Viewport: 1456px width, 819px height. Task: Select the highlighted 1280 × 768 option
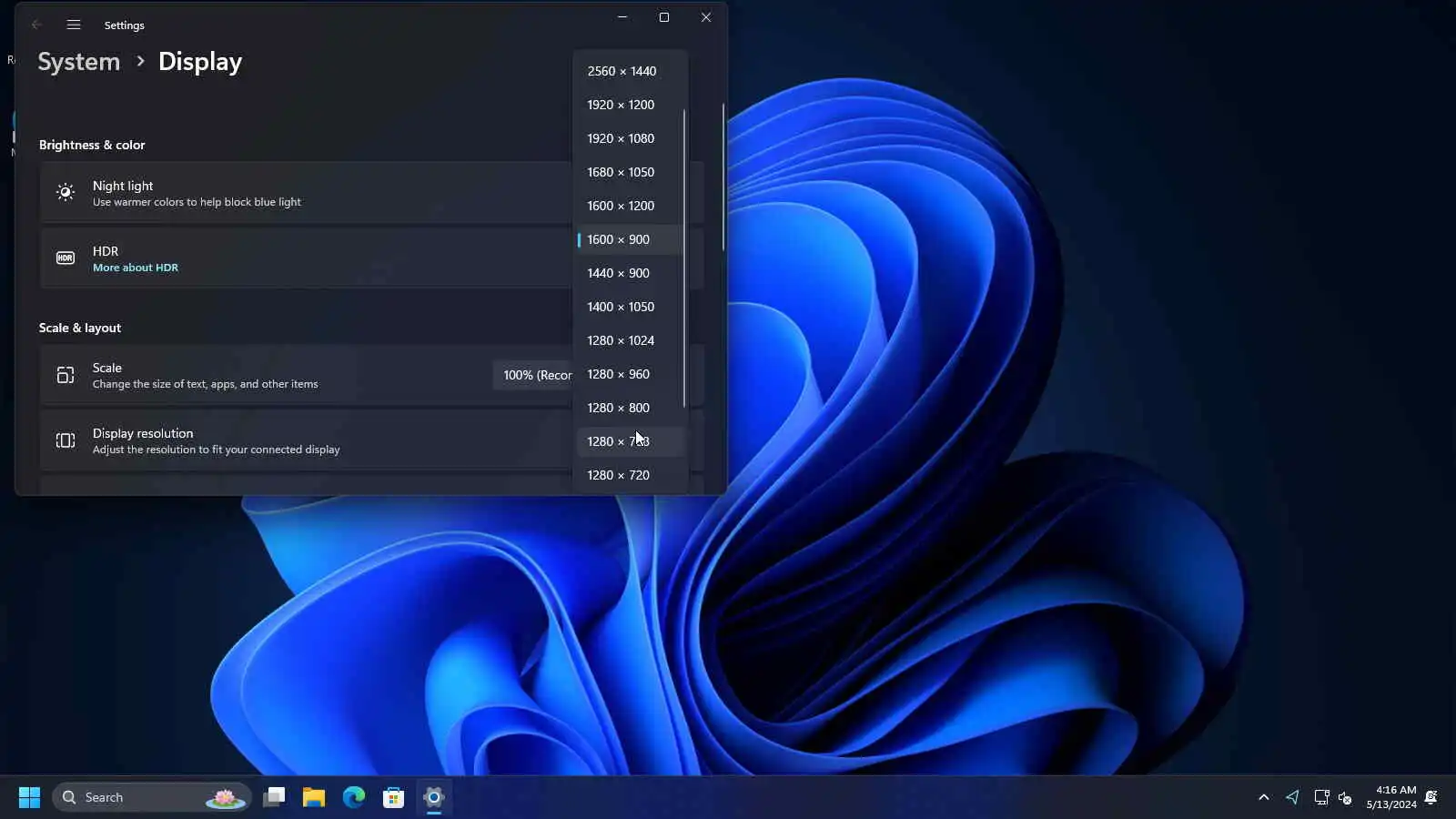pos(631,441)
